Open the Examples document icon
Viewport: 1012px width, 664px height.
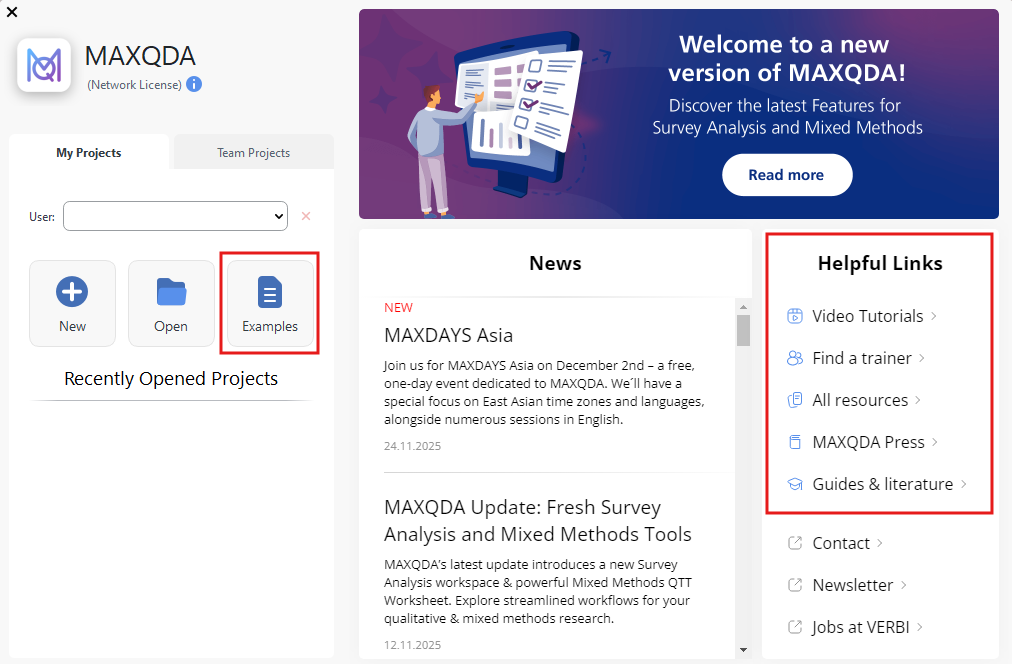click(x=270, y=292)
